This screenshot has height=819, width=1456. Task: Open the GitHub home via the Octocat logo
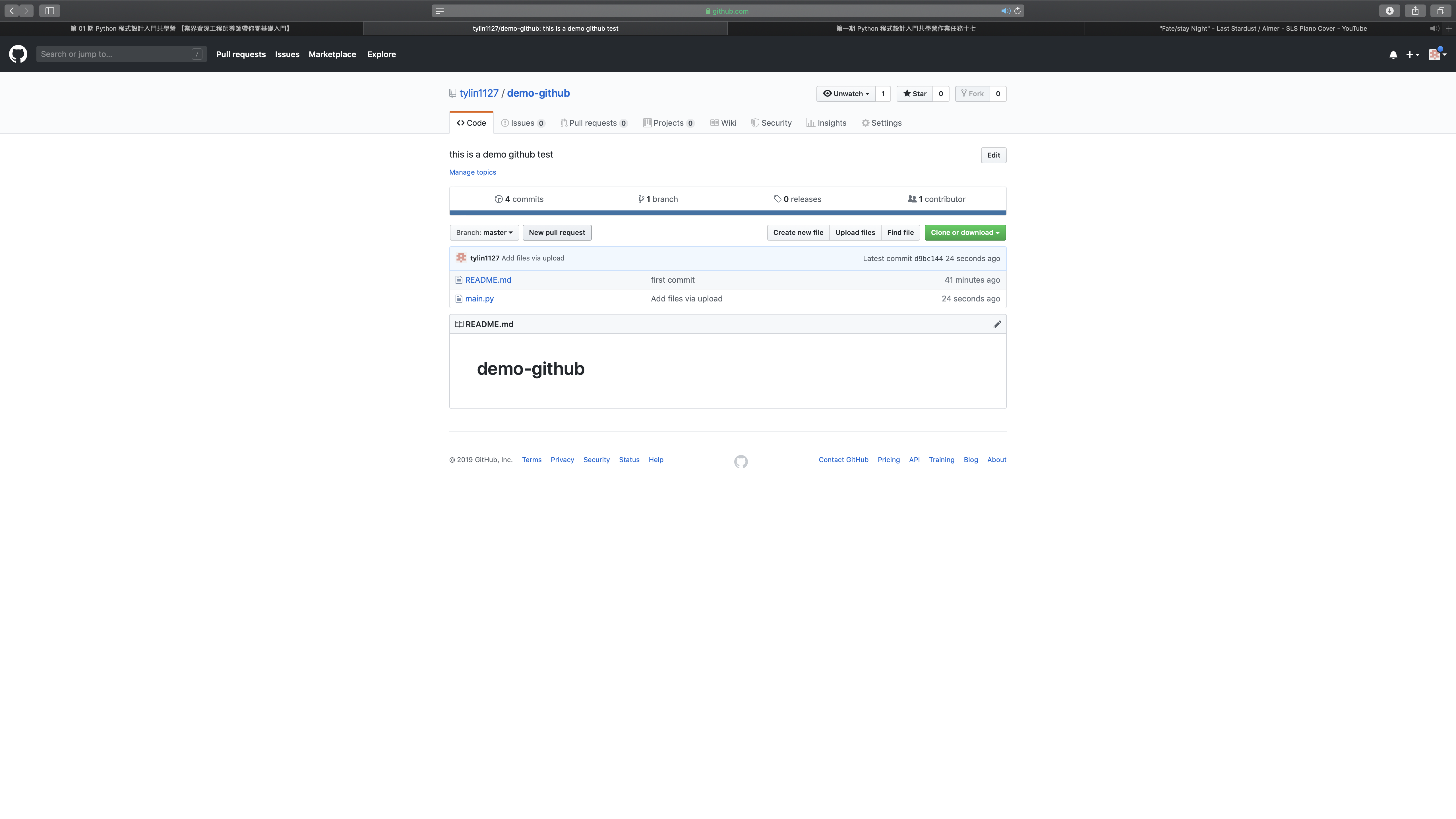click(x=18, y=54)
